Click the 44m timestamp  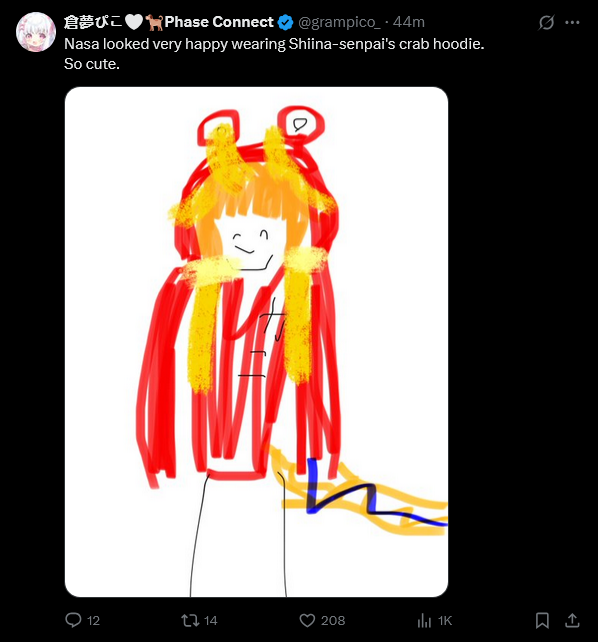(x=408, y=22)
